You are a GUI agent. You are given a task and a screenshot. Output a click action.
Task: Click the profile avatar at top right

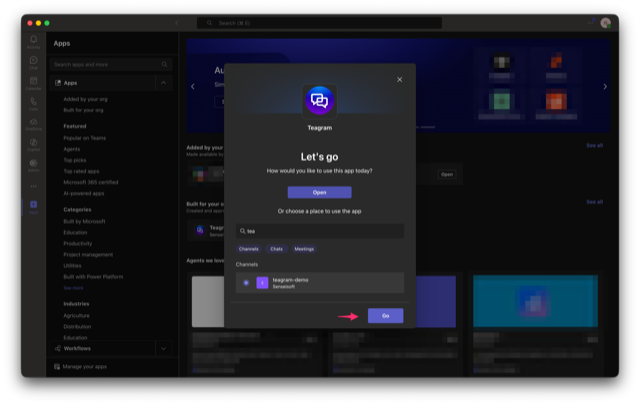pos(605,23)
